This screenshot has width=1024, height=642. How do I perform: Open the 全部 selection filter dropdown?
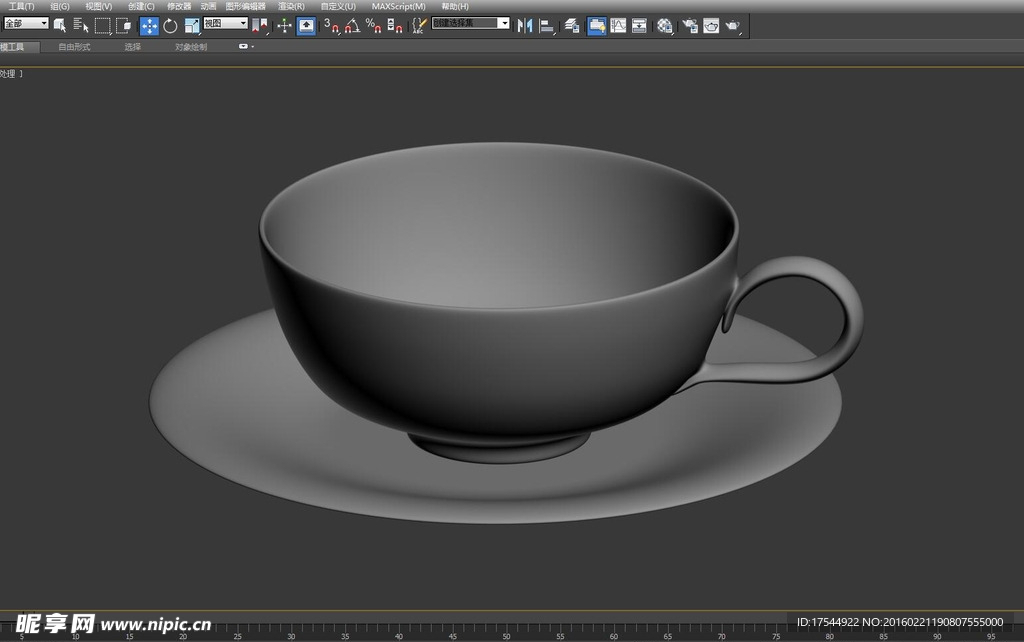tap(26, 23)
